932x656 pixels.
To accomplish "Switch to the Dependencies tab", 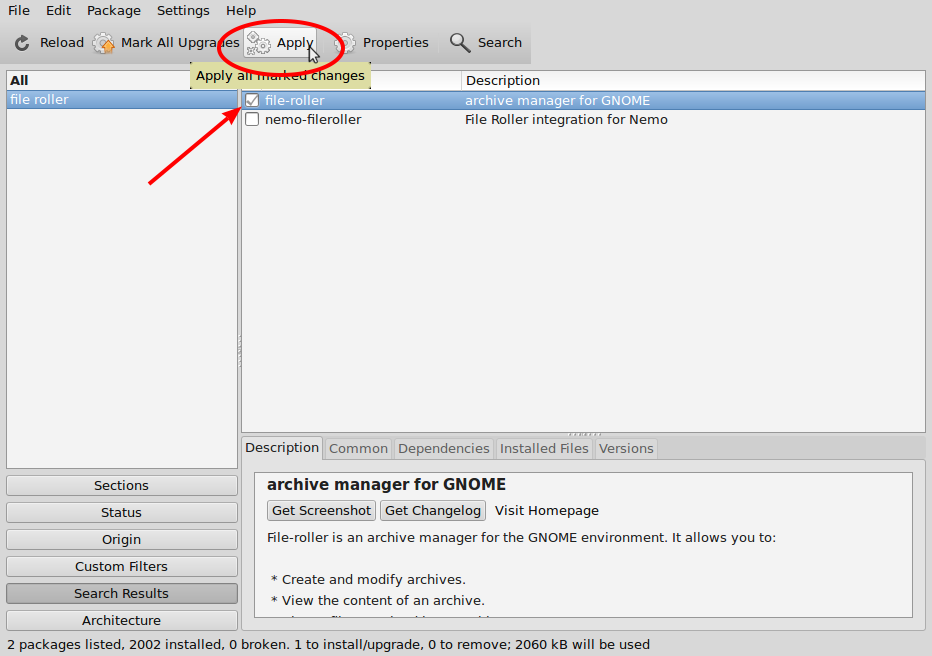I will coord(443,449).
